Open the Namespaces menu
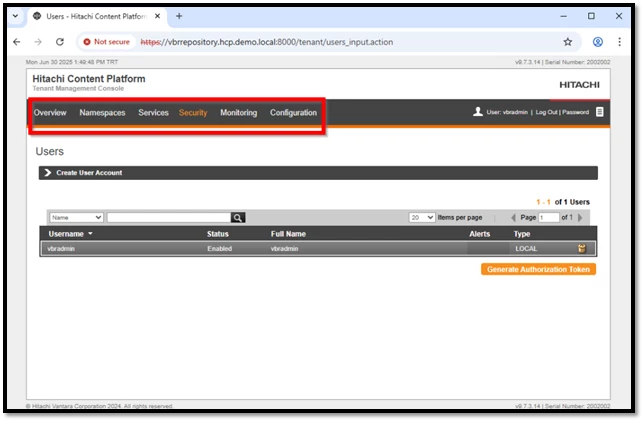Viewport: 644px width, 422px height. pos(102,113)
